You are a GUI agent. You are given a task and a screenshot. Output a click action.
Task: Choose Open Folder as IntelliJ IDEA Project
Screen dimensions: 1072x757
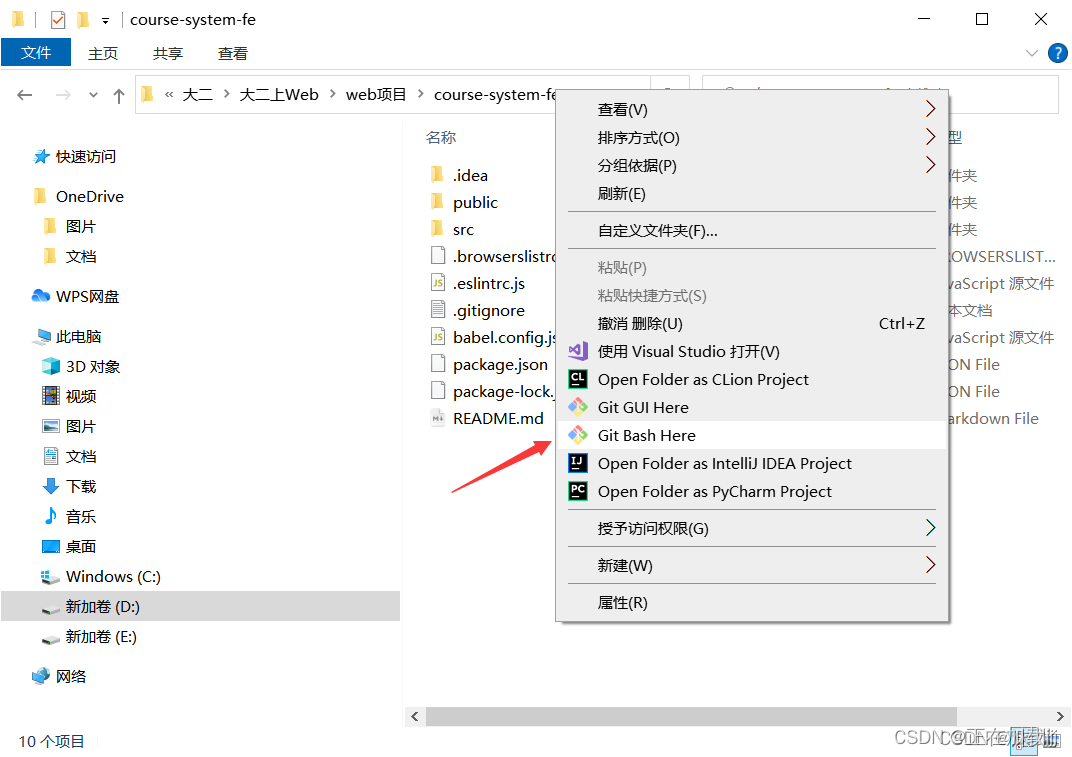[751, 463]
